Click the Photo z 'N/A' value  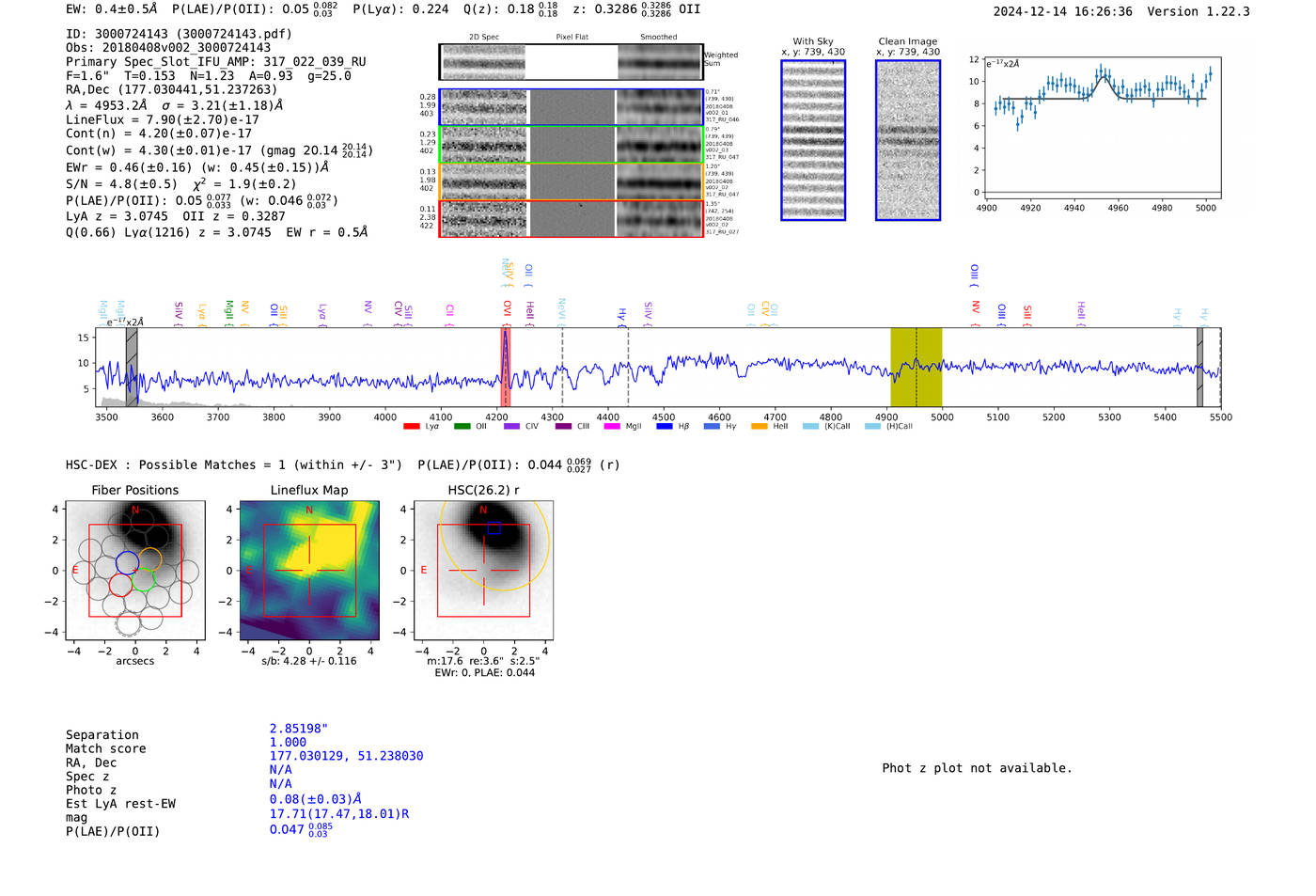point(281,784)
